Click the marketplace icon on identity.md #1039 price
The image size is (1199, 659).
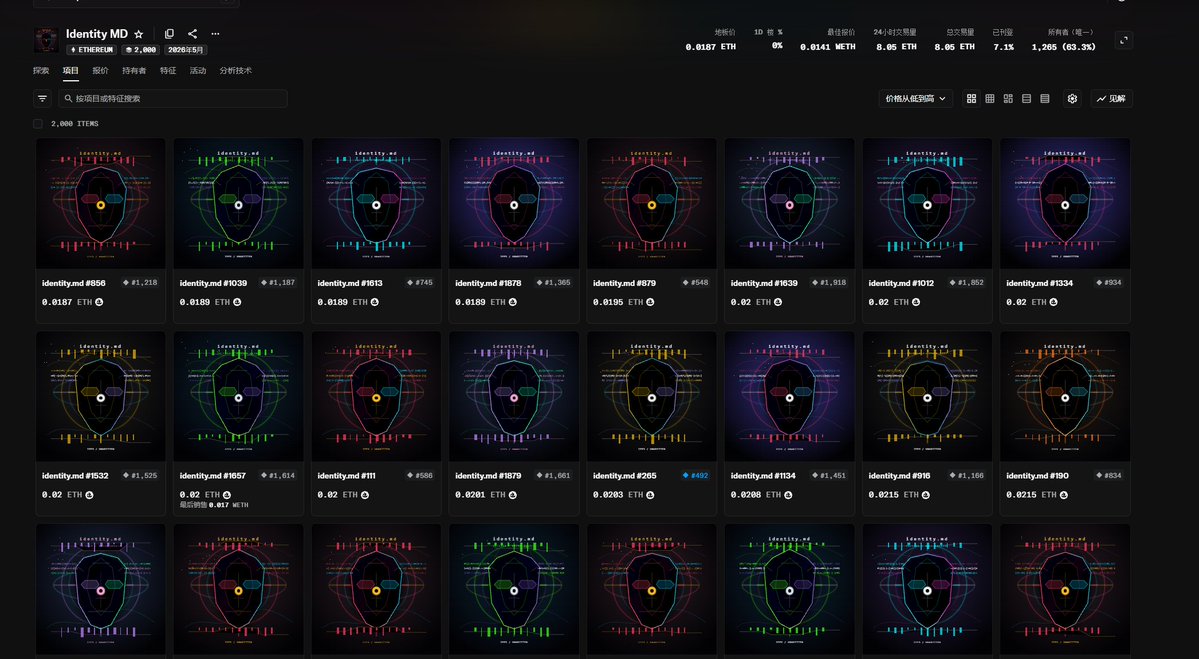click(x=236, y=302)
